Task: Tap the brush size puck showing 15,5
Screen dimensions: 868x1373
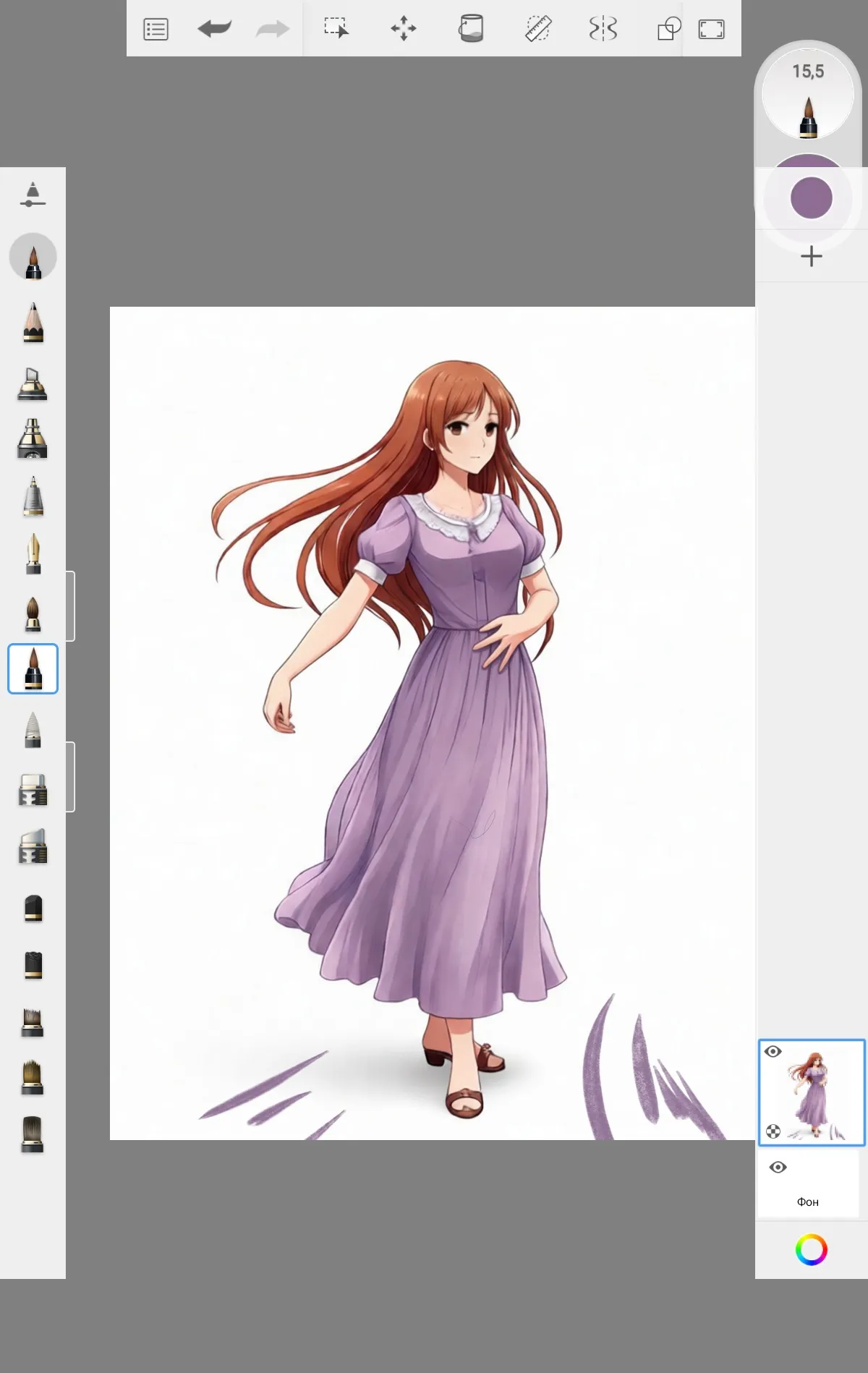Action: pos(808,94)
